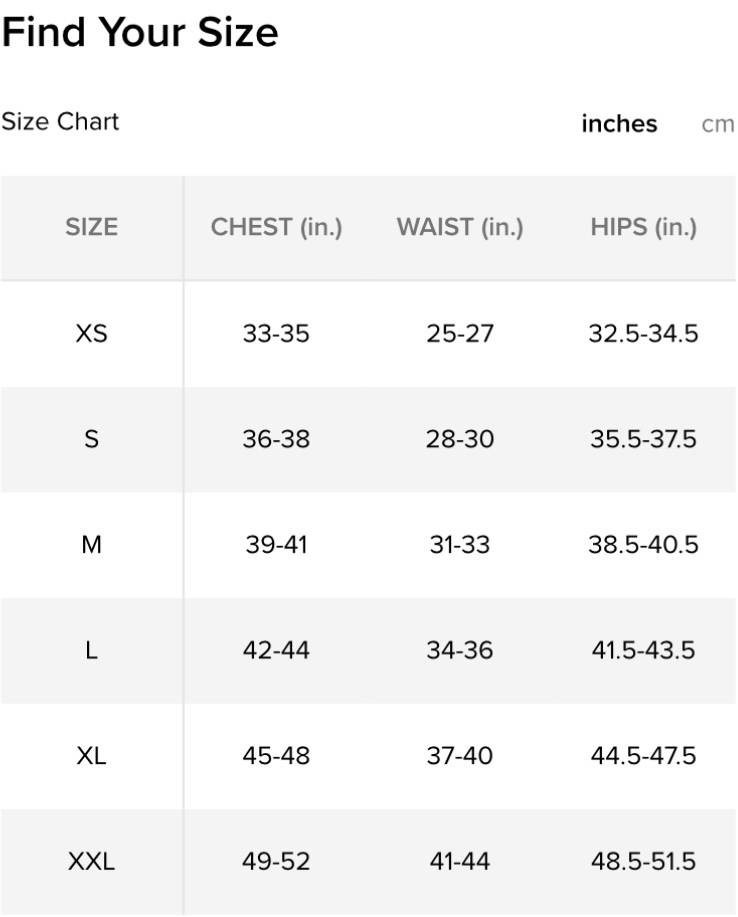738x917 pixels.
Task: Click the Size Chart label
Action: 60,122
